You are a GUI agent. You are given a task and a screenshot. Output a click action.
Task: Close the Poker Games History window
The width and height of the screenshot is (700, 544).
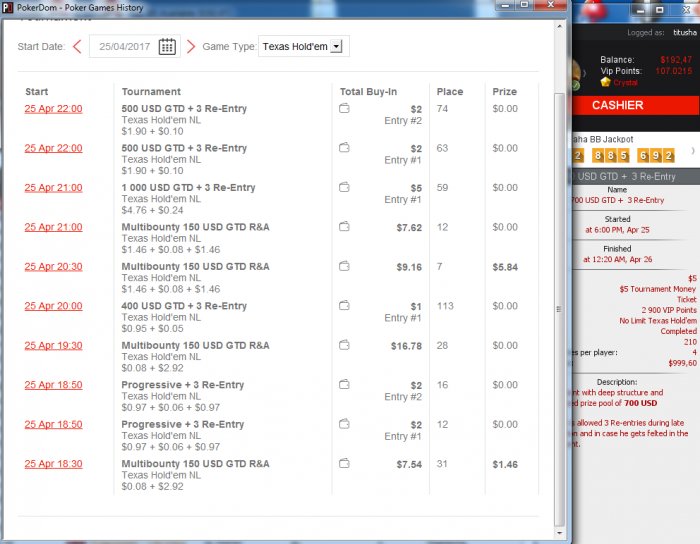point(550,5)
